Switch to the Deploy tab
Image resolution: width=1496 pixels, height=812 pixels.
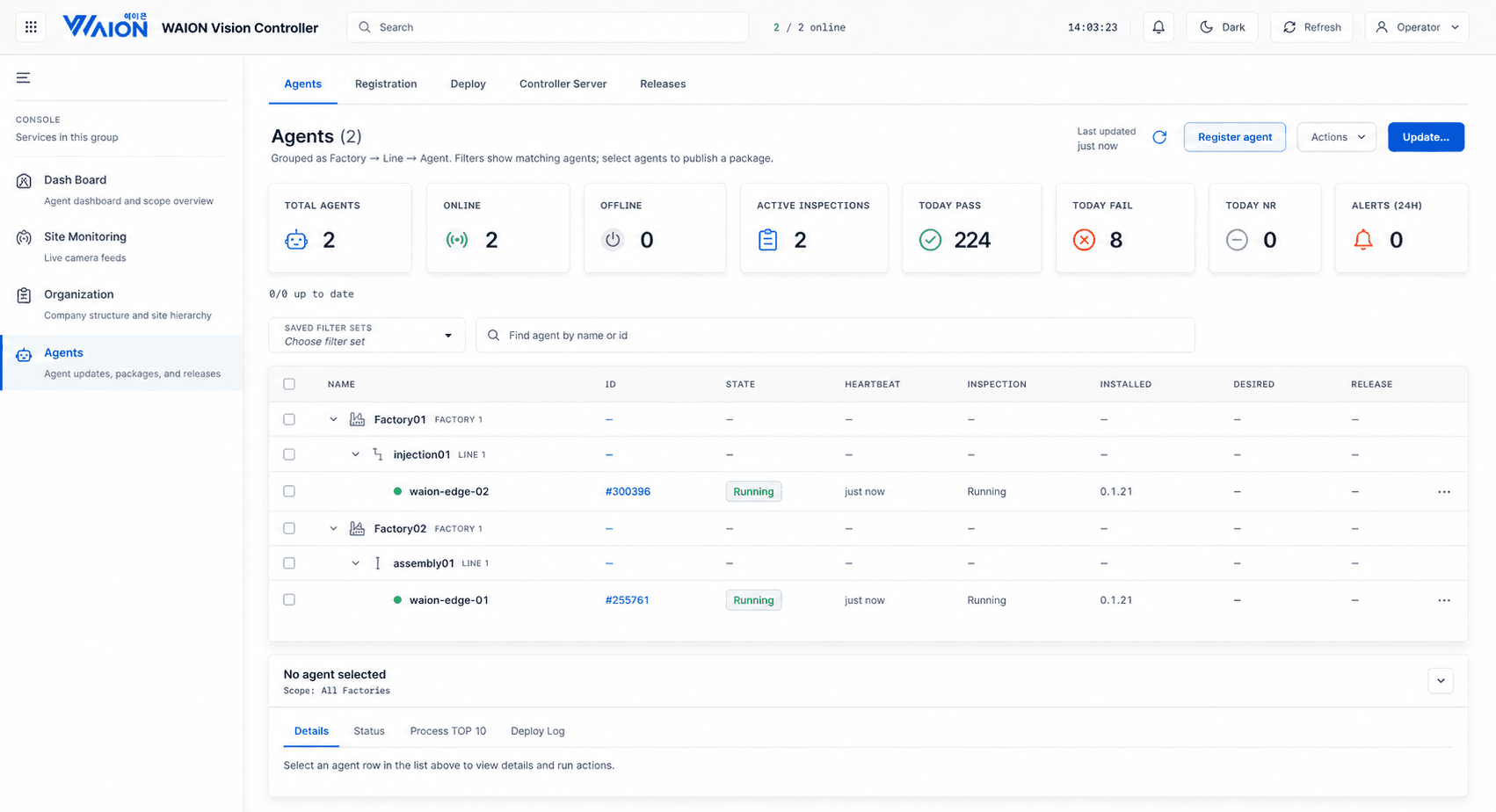tap(468, 83)
